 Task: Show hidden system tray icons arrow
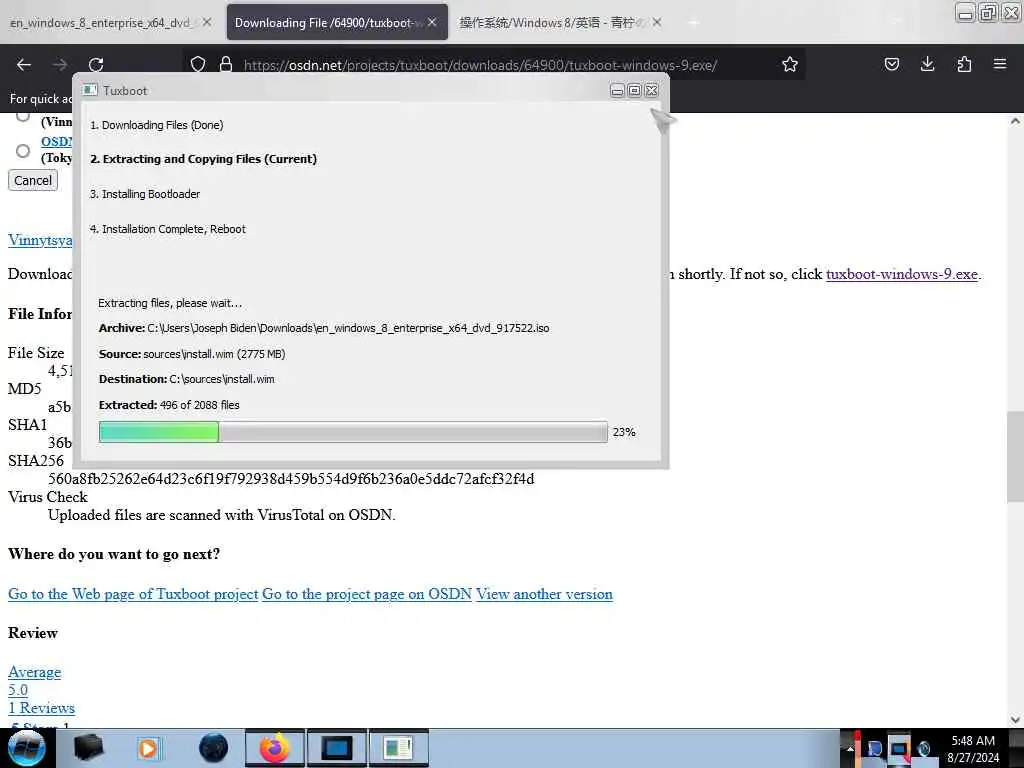point(850,748)
